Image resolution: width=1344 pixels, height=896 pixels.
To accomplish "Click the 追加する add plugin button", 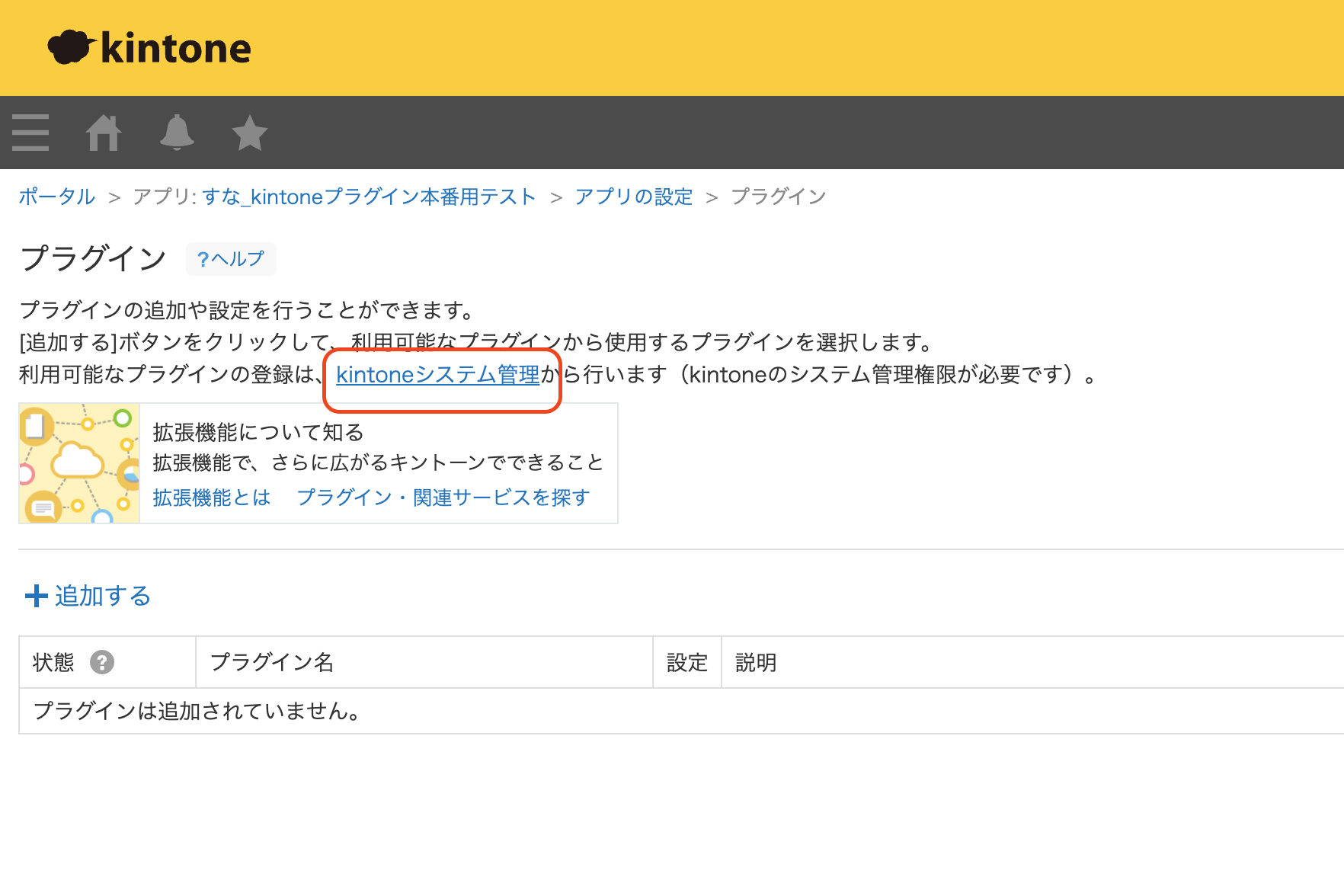I will point(88,596).
